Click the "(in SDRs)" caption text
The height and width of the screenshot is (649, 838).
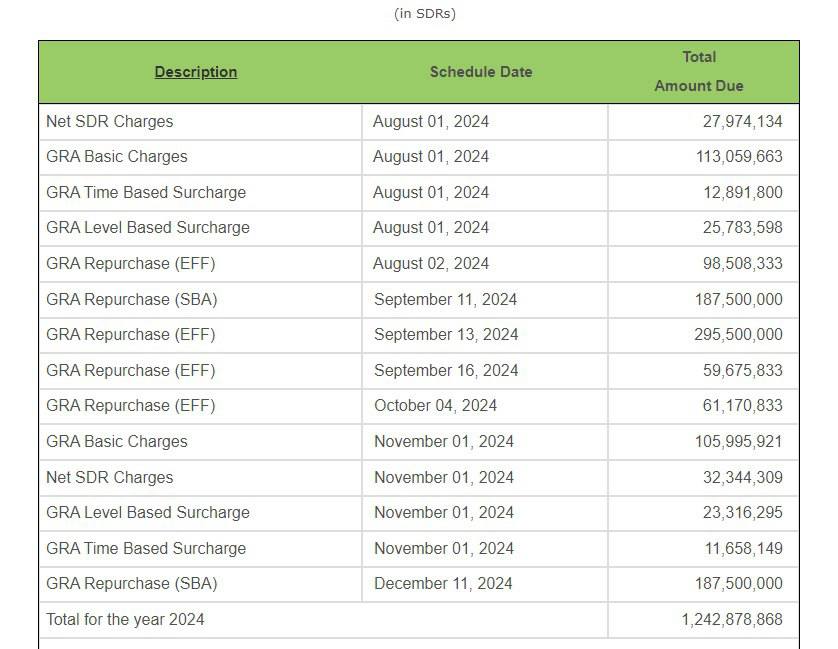[426, 14]
